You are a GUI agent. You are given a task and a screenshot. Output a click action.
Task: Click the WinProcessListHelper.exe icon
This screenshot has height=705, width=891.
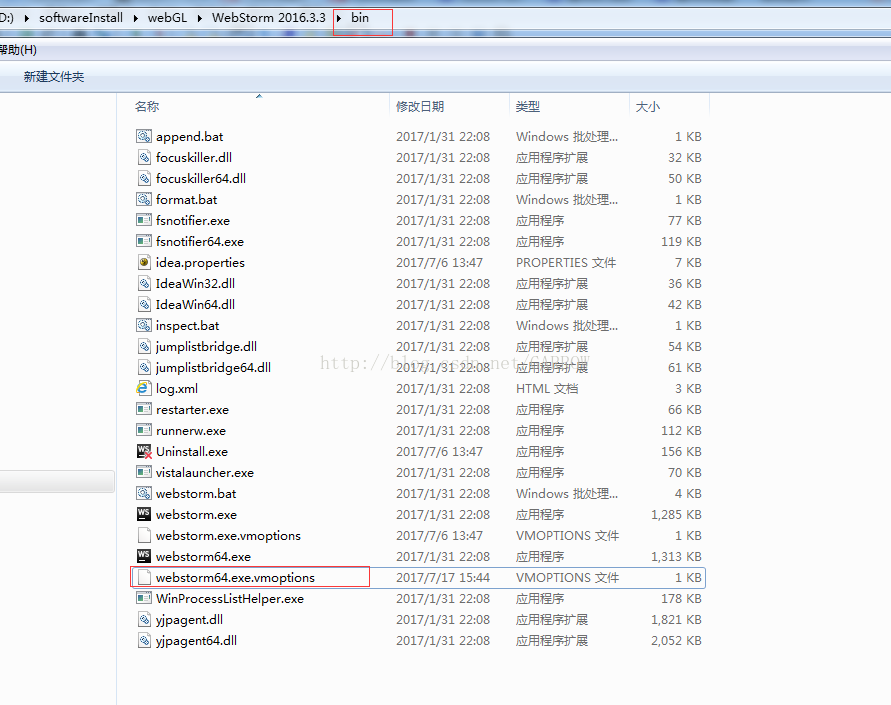[x=144, y=599]
